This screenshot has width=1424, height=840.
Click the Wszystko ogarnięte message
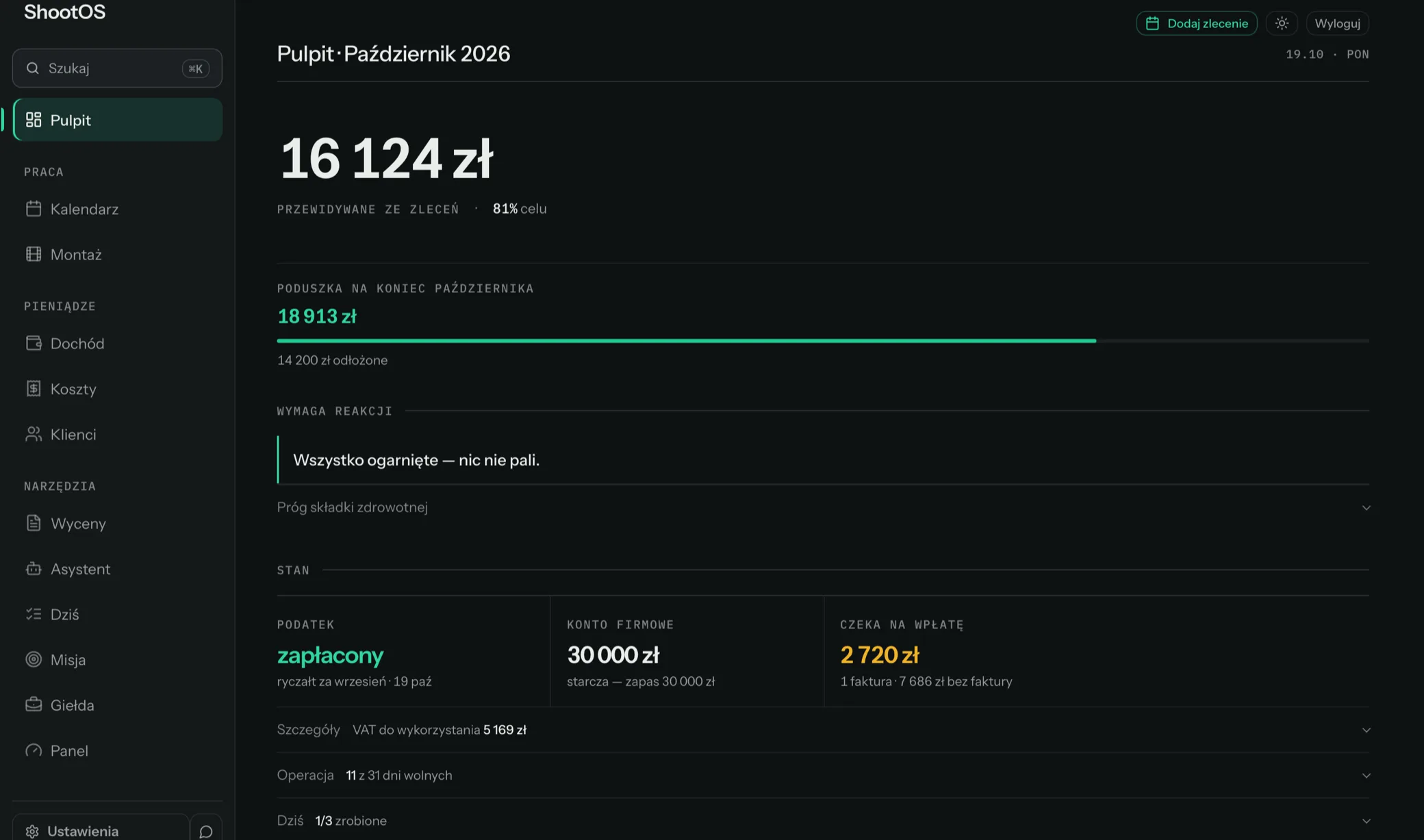coord(416,460)
